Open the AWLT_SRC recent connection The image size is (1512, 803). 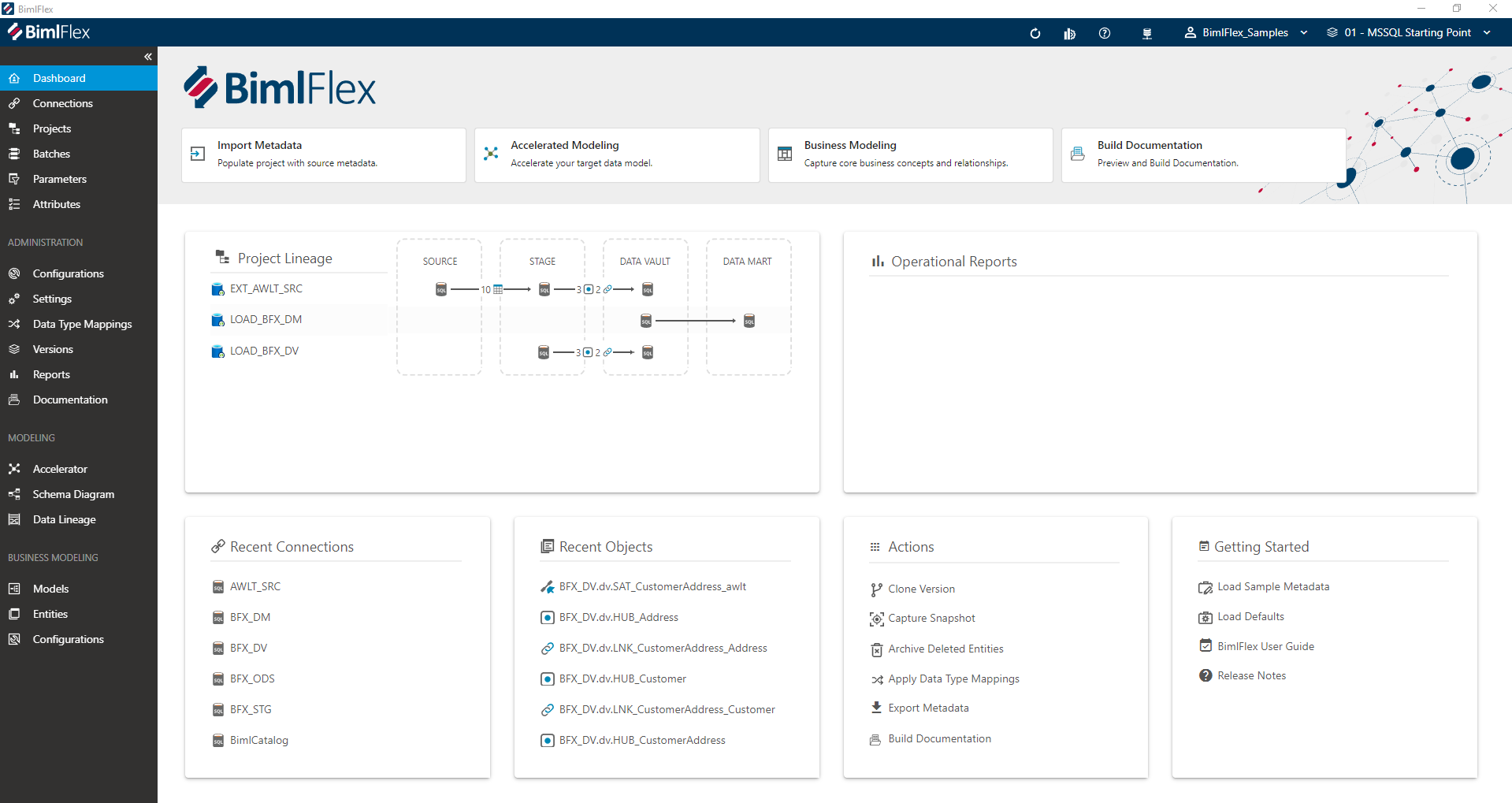(x=254, y=586)
